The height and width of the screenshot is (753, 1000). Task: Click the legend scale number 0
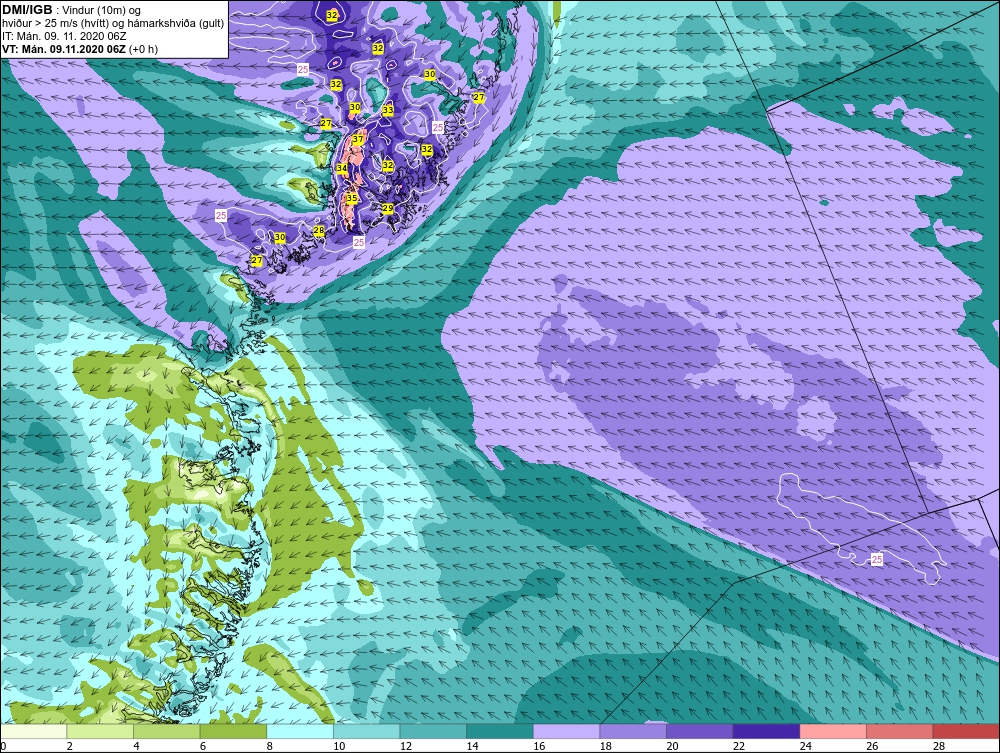pos(3,746)
